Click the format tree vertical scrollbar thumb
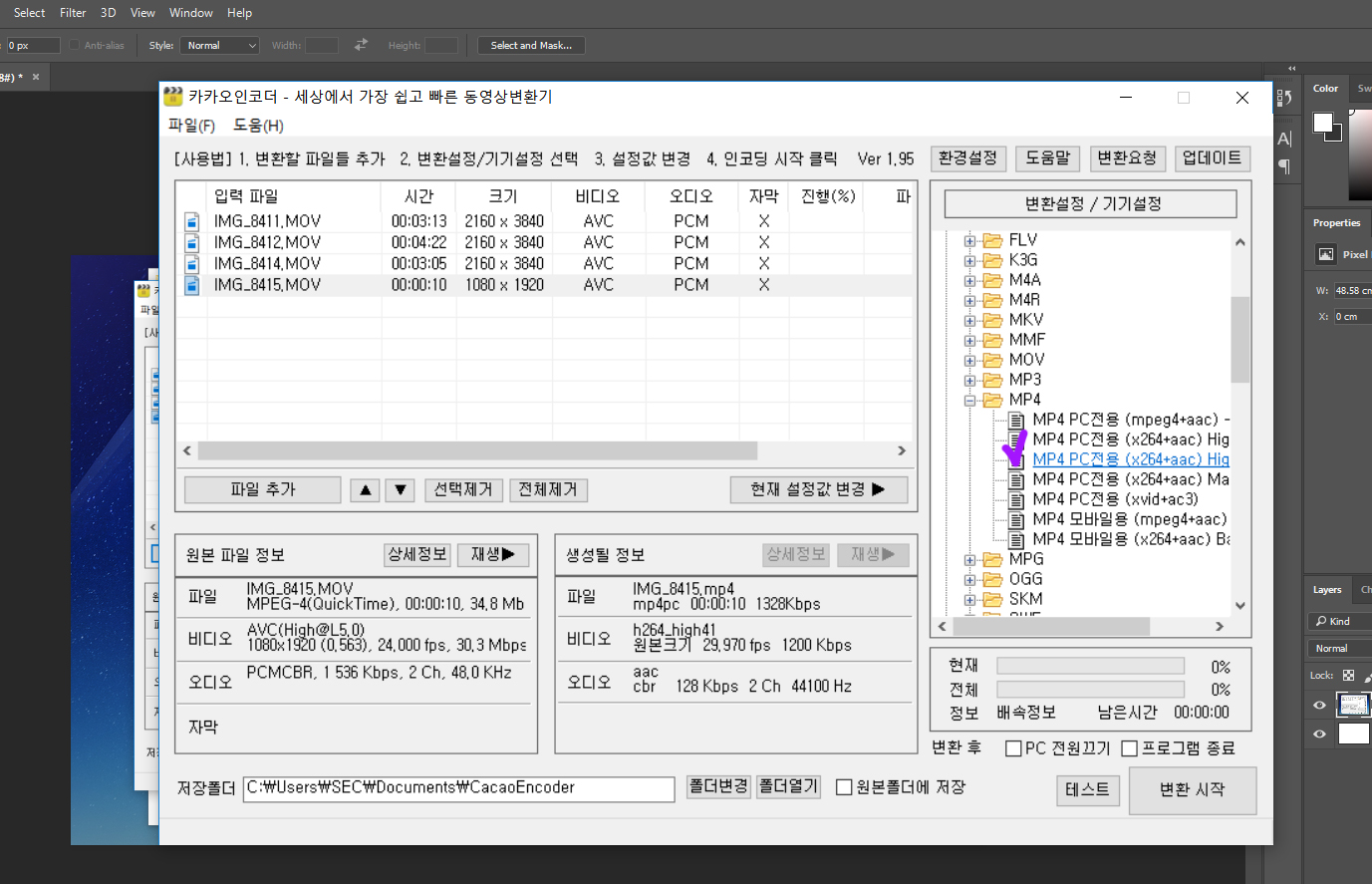Screen dimensions: 1372x884 click(x=1239, y=340)
